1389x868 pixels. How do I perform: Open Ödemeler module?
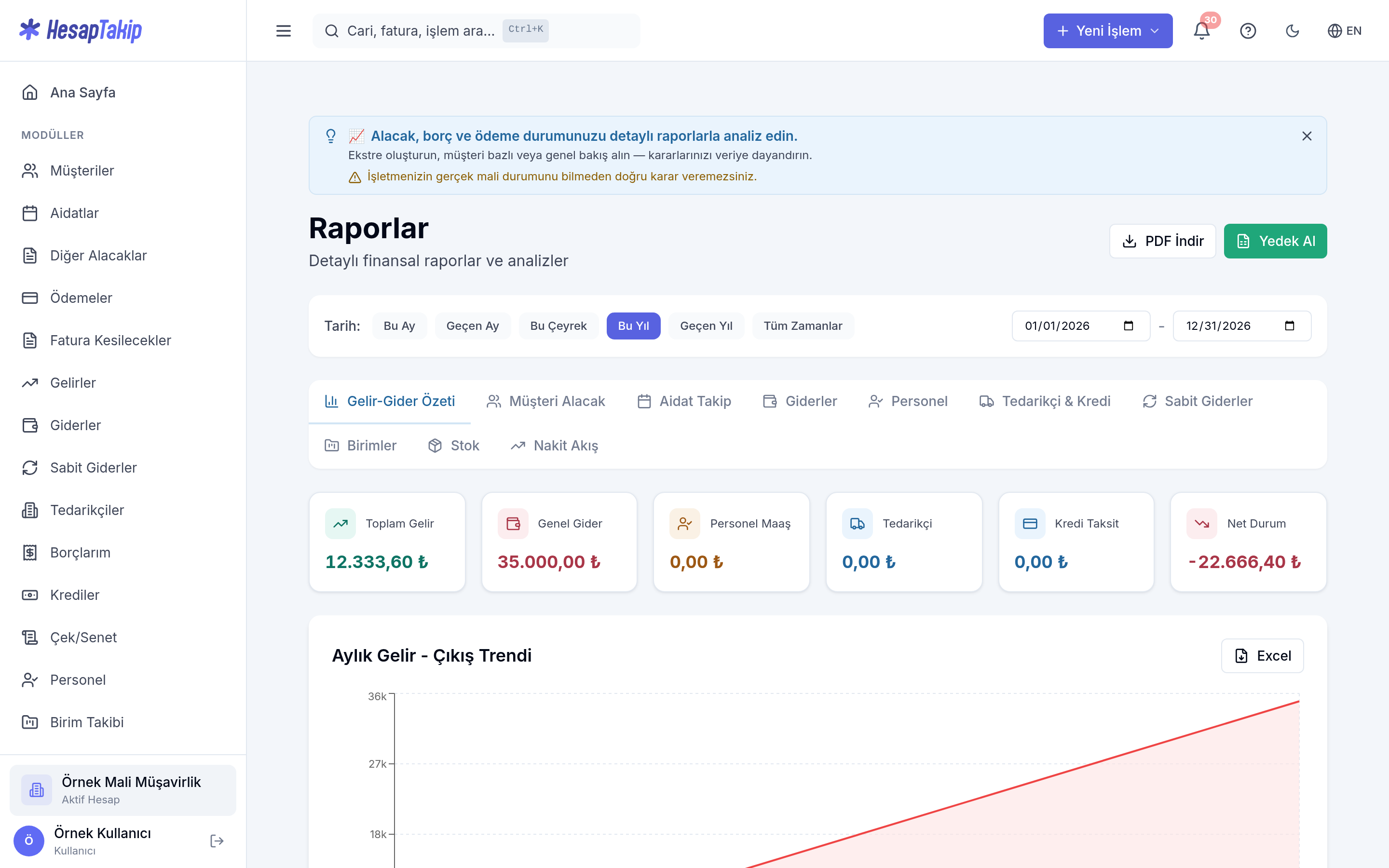[x=123, y=298]
